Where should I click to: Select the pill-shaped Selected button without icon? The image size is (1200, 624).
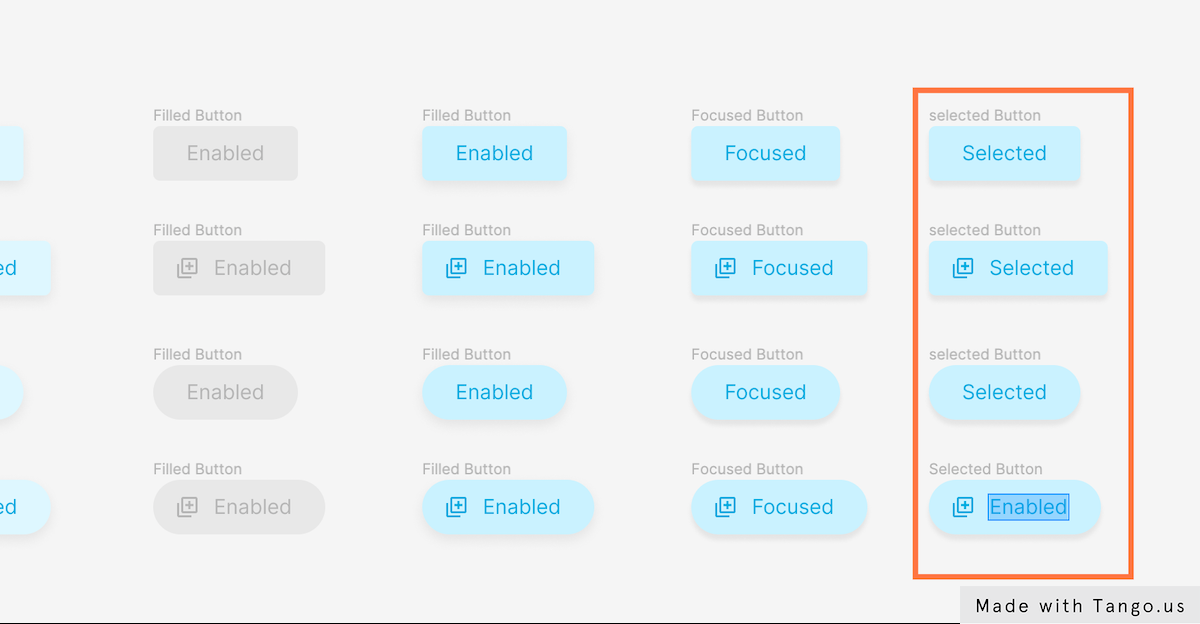pos(1004,392)
